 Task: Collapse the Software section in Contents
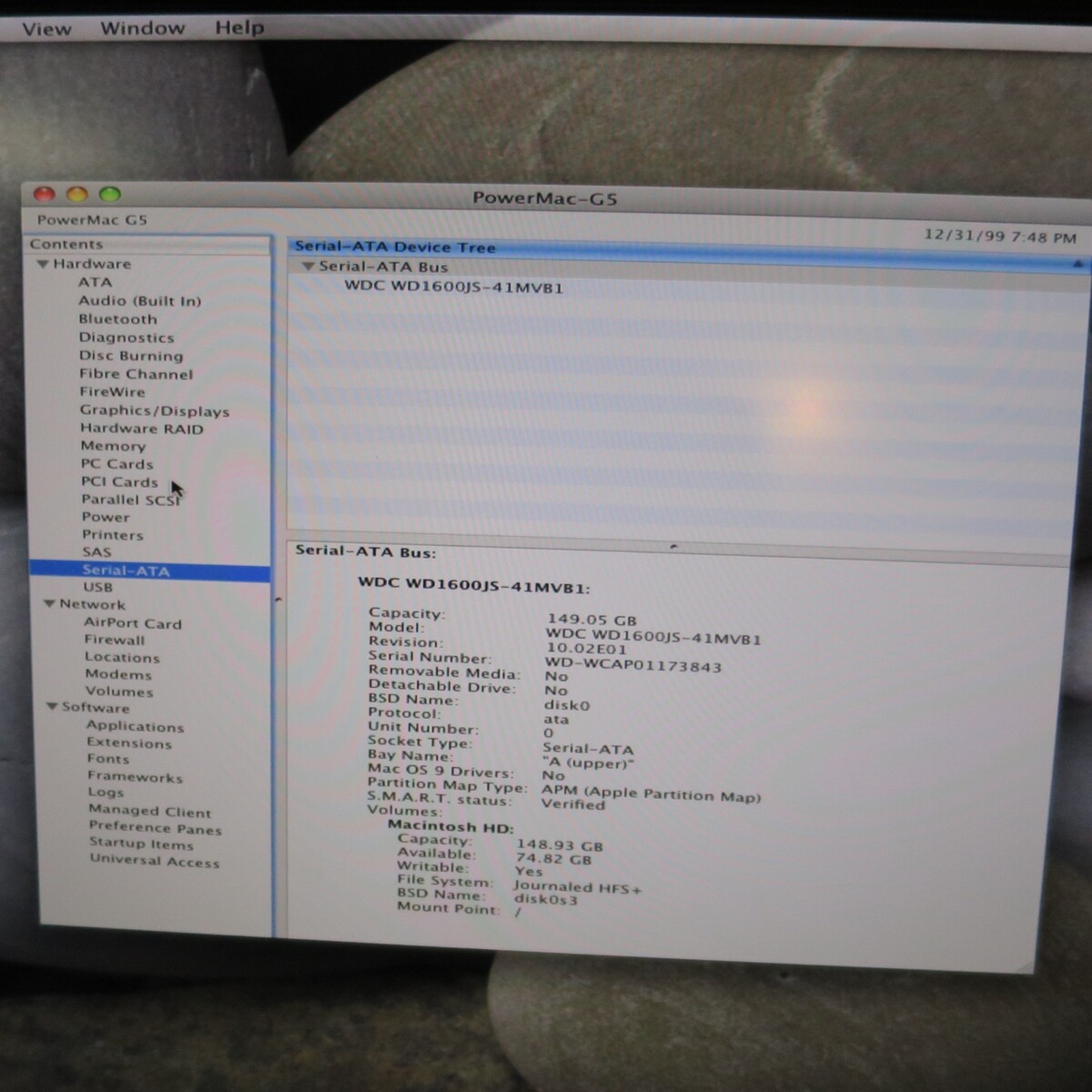(x=52, y=706)
